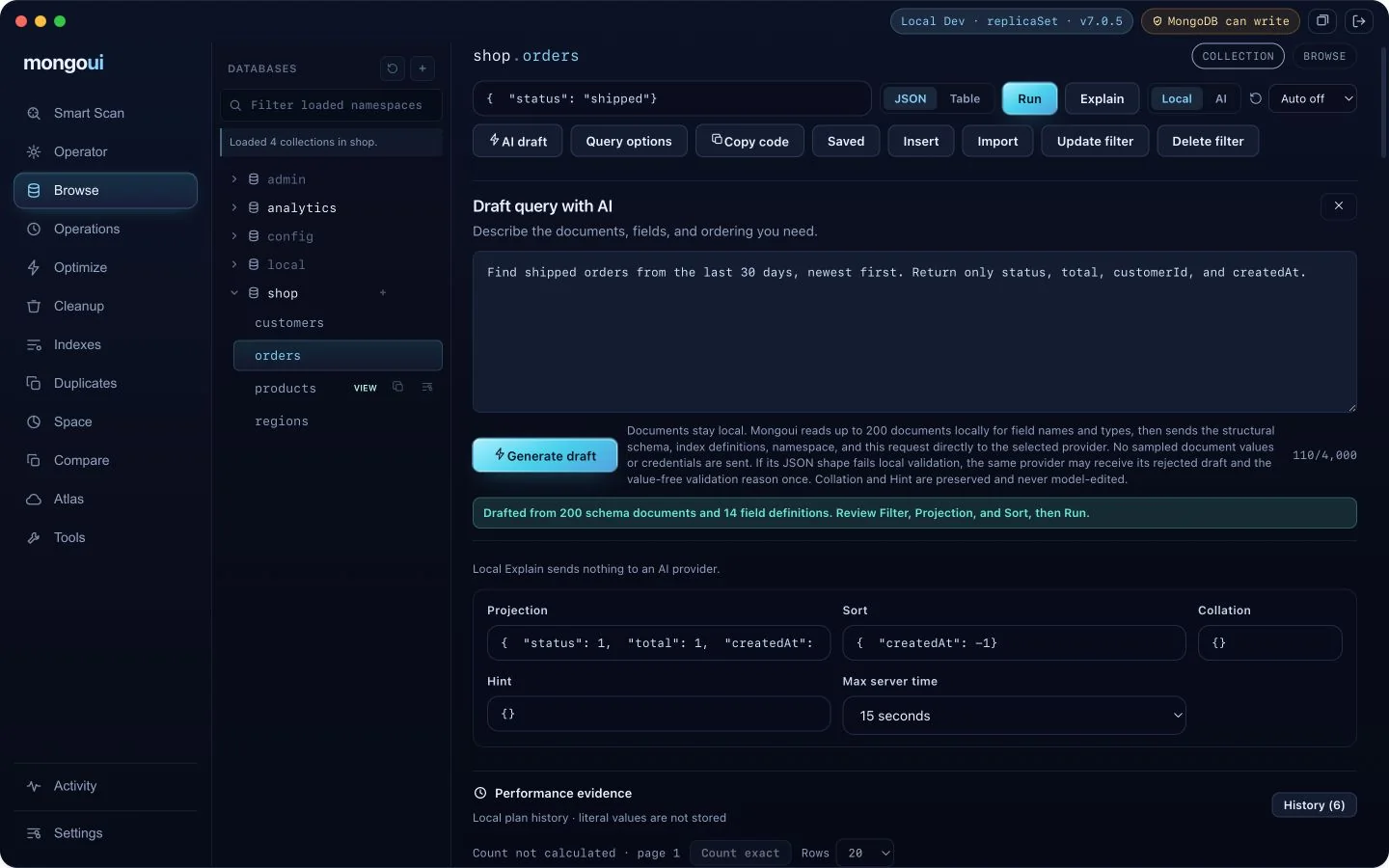Image resolution: width=1389 pixels, height=868 pixels.
Task: Open the History (6) list
Action: 1314,805
